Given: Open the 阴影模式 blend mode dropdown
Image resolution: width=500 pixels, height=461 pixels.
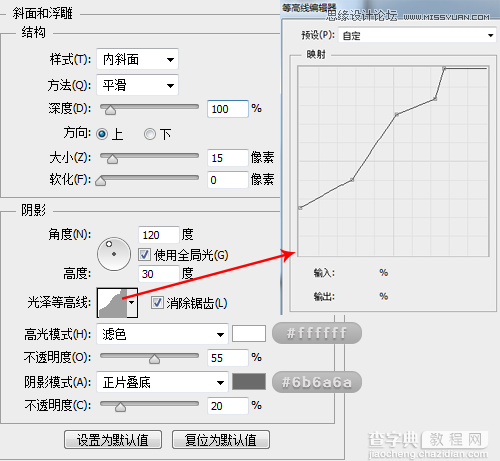Looking at the screenshot, I should point(162,382).
